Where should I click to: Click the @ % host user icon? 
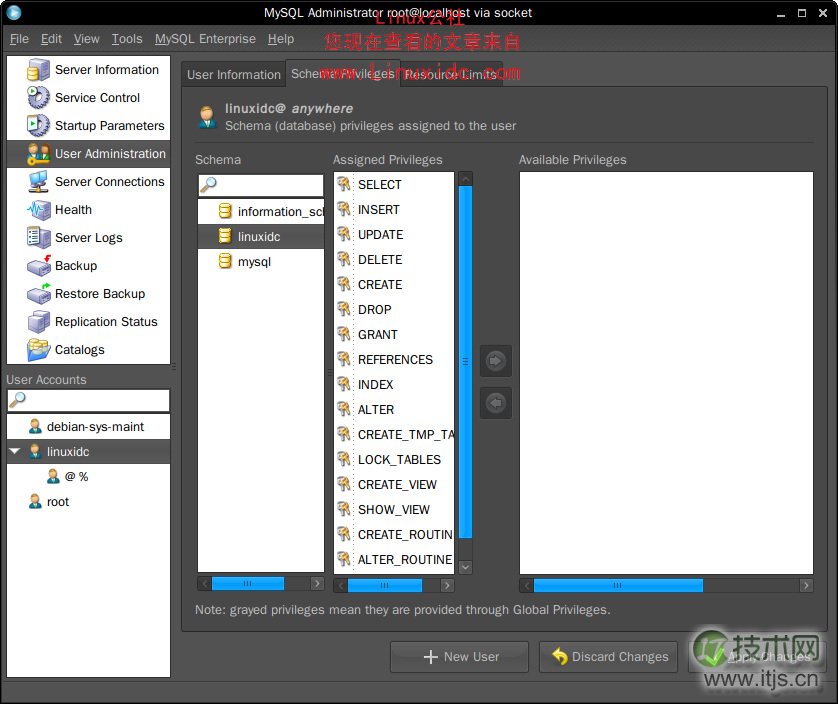click(53, 476)
